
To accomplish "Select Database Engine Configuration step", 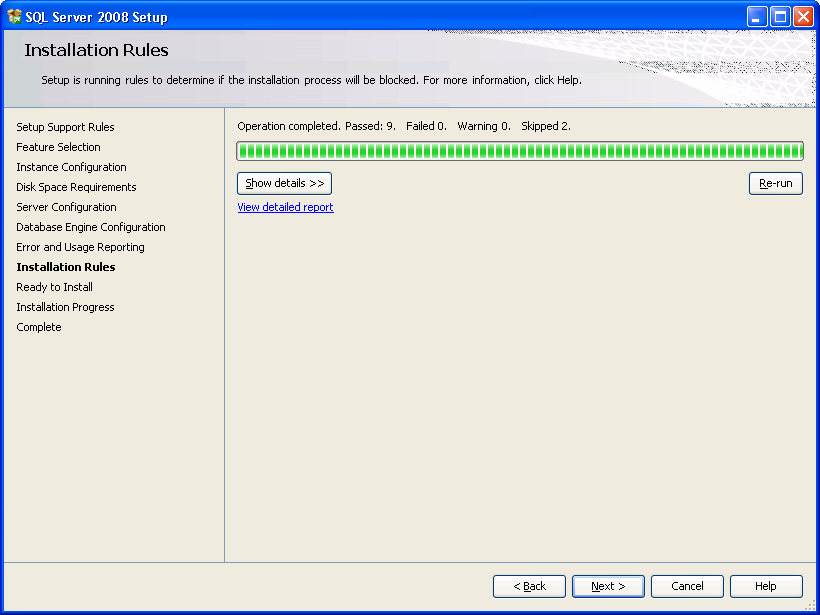I will pyautogui.click(x=91, y=227).
